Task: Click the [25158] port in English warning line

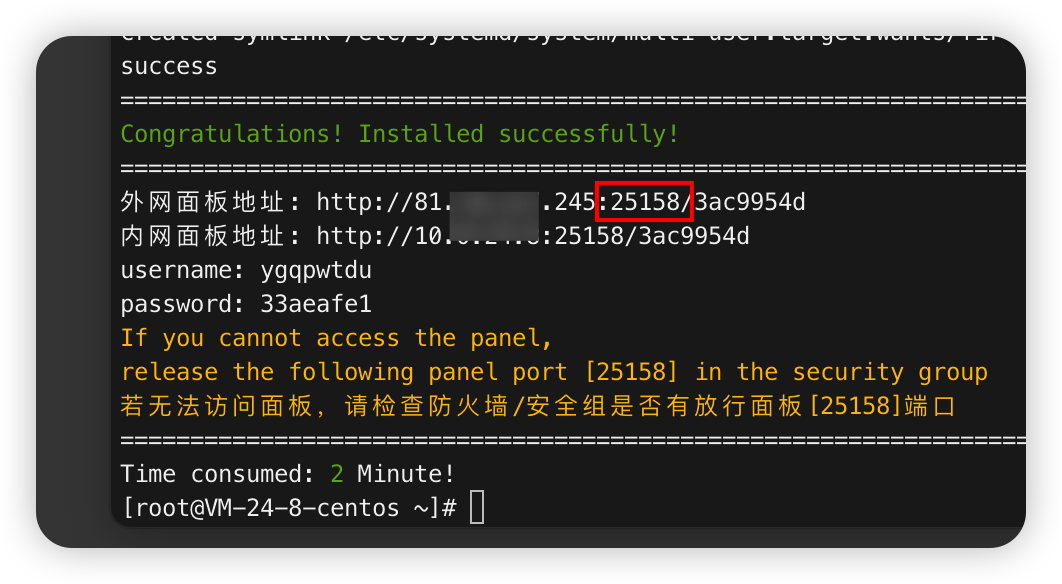Action: [x=631, y=372]
